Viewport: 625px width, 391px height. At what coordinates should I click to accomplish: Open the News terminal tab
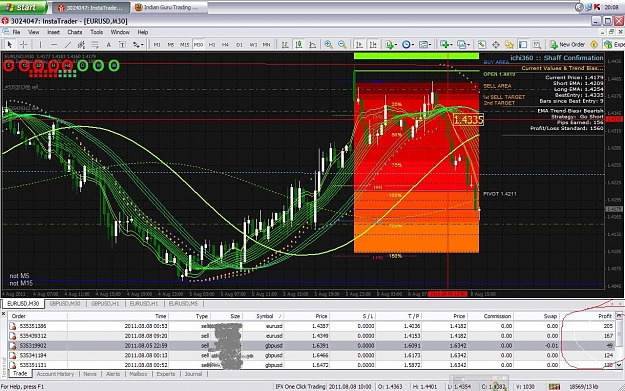[x=90, y=374]
